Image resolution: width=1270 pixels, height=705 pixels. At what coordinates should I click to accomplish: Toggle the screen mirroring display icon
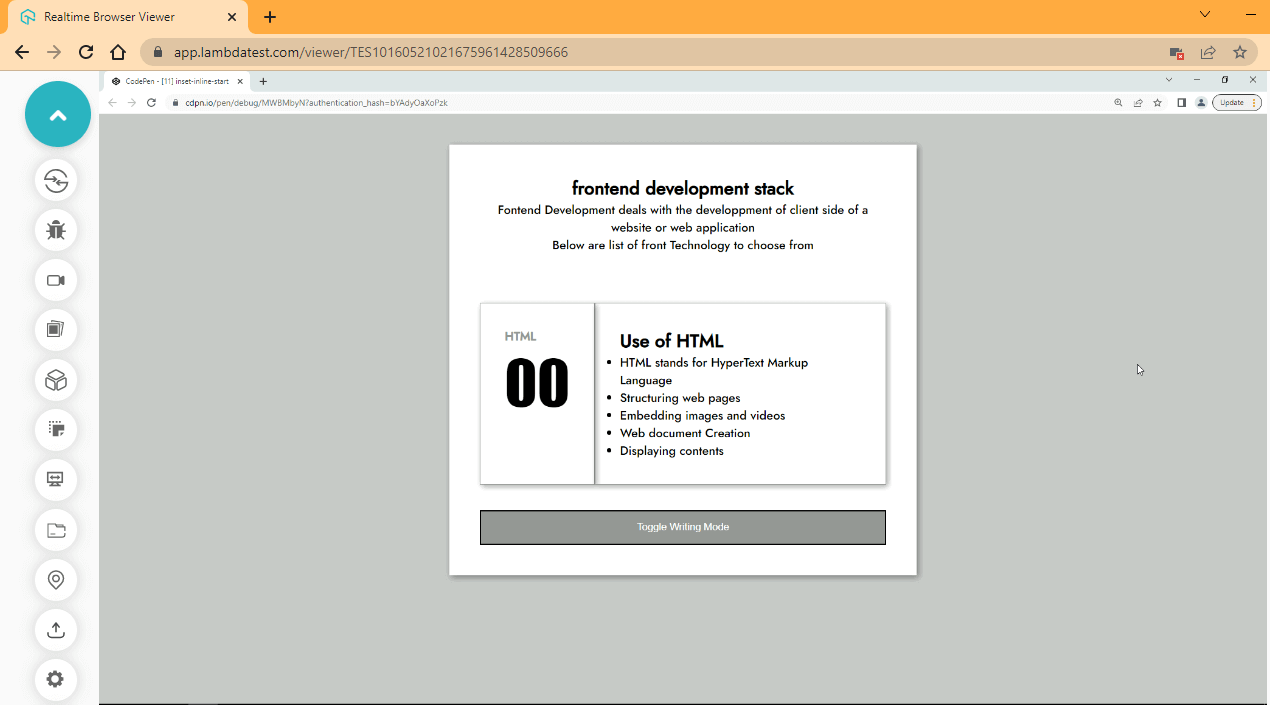pos(56,480)
